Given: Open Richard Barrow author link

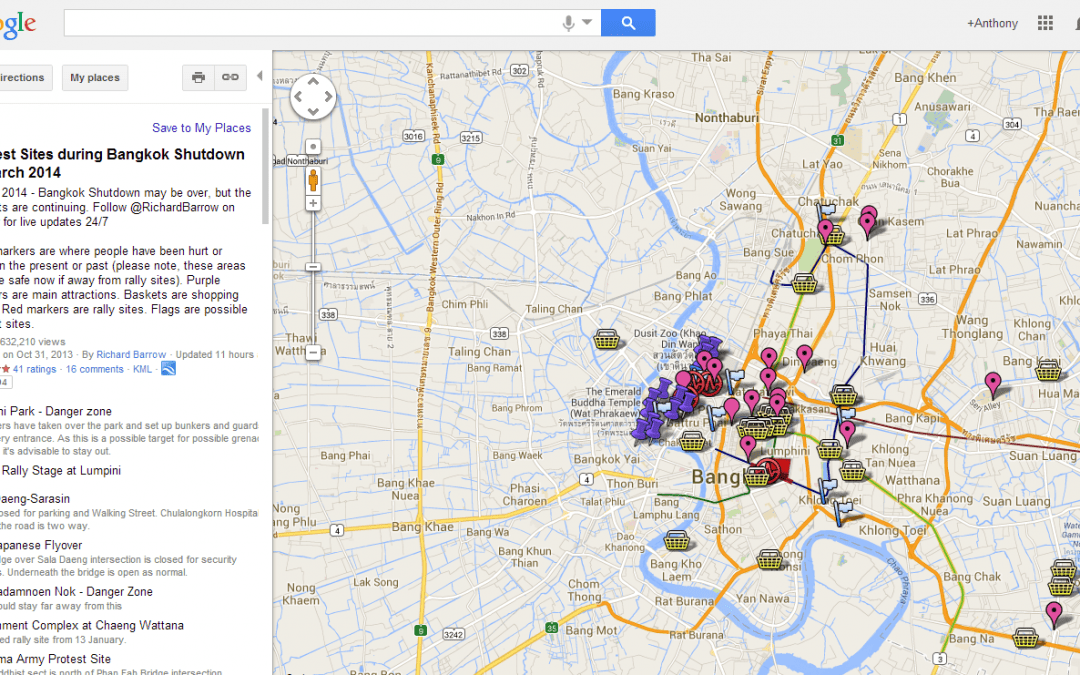Looking at the screenshot, I should click(131, 355).
